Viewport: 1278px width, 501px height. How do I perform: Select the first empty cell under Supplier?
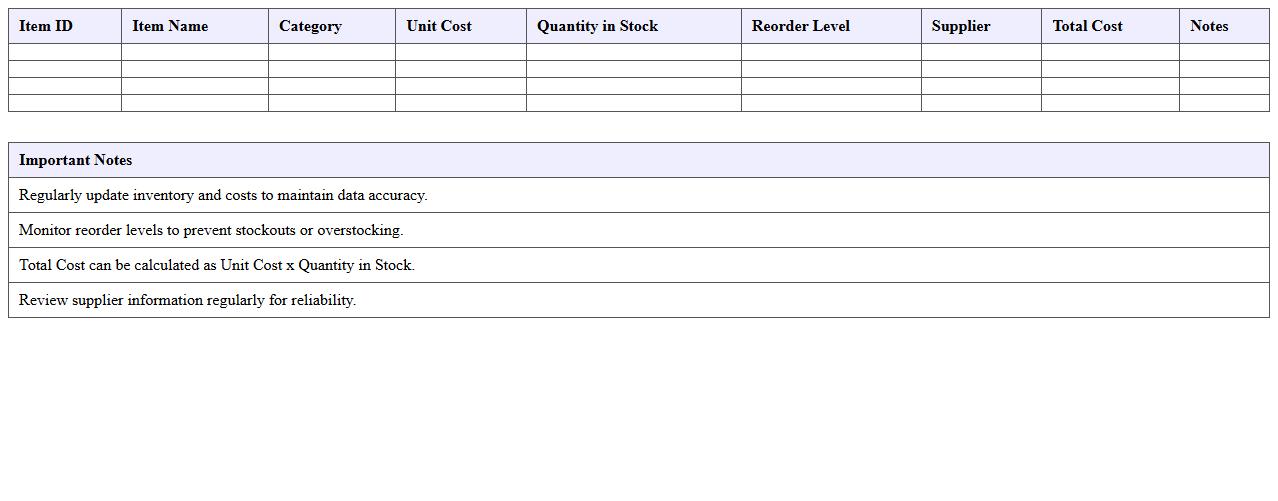click(980, 52)
